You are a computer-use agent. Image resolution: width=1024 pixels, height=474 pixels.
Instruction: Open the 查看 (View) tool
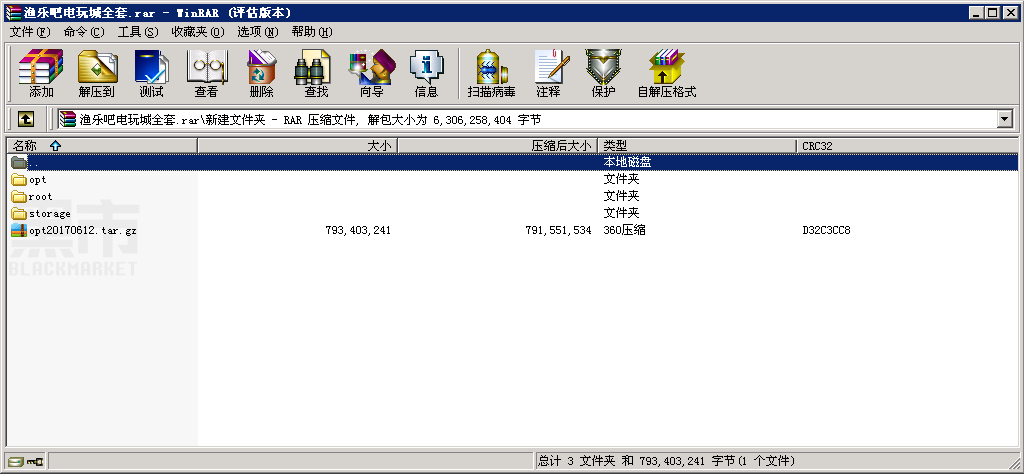(x=206, y=73)
